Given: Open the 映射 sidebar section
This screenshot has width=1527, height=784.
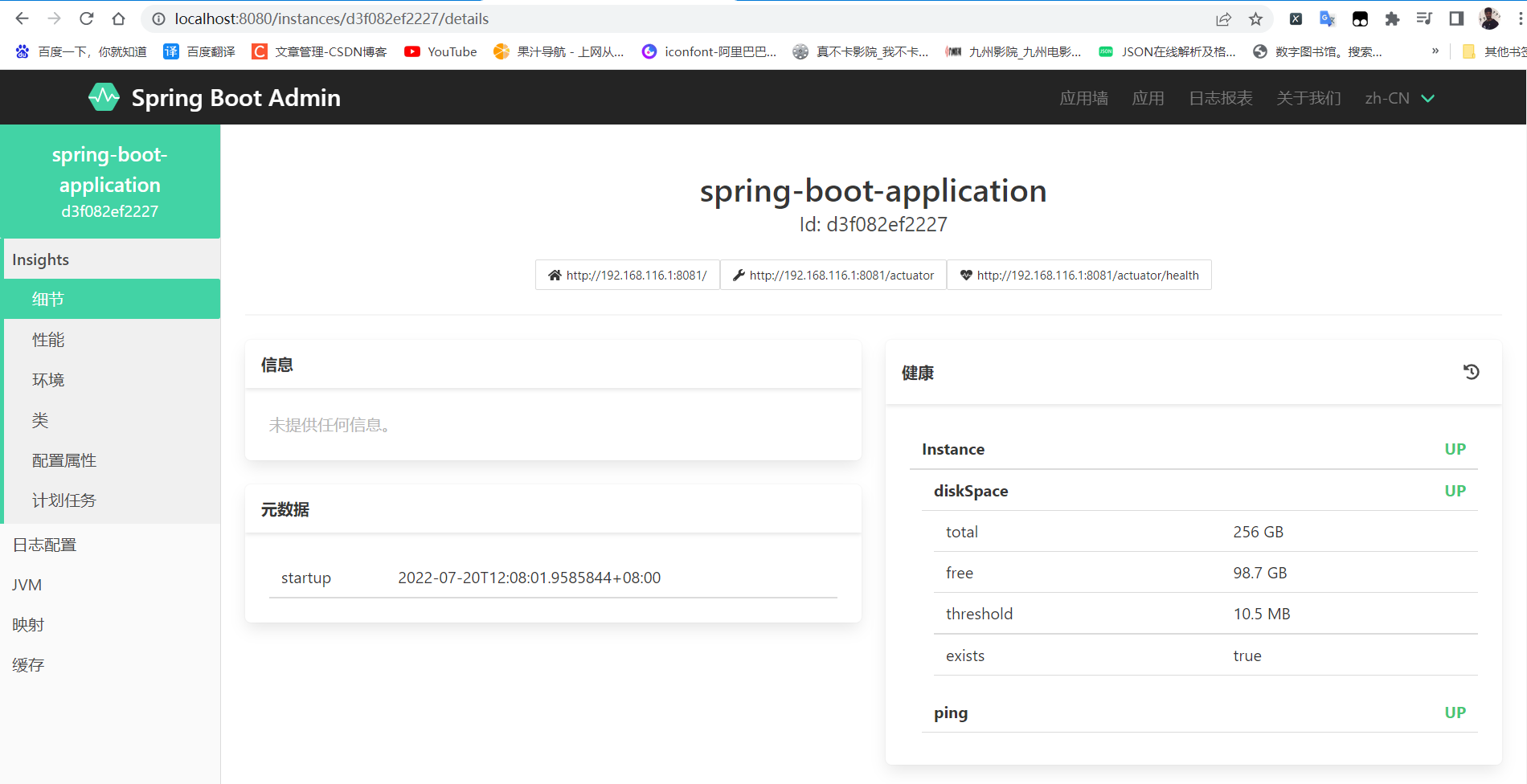Looking at the screenshot, I should [110, 625].
